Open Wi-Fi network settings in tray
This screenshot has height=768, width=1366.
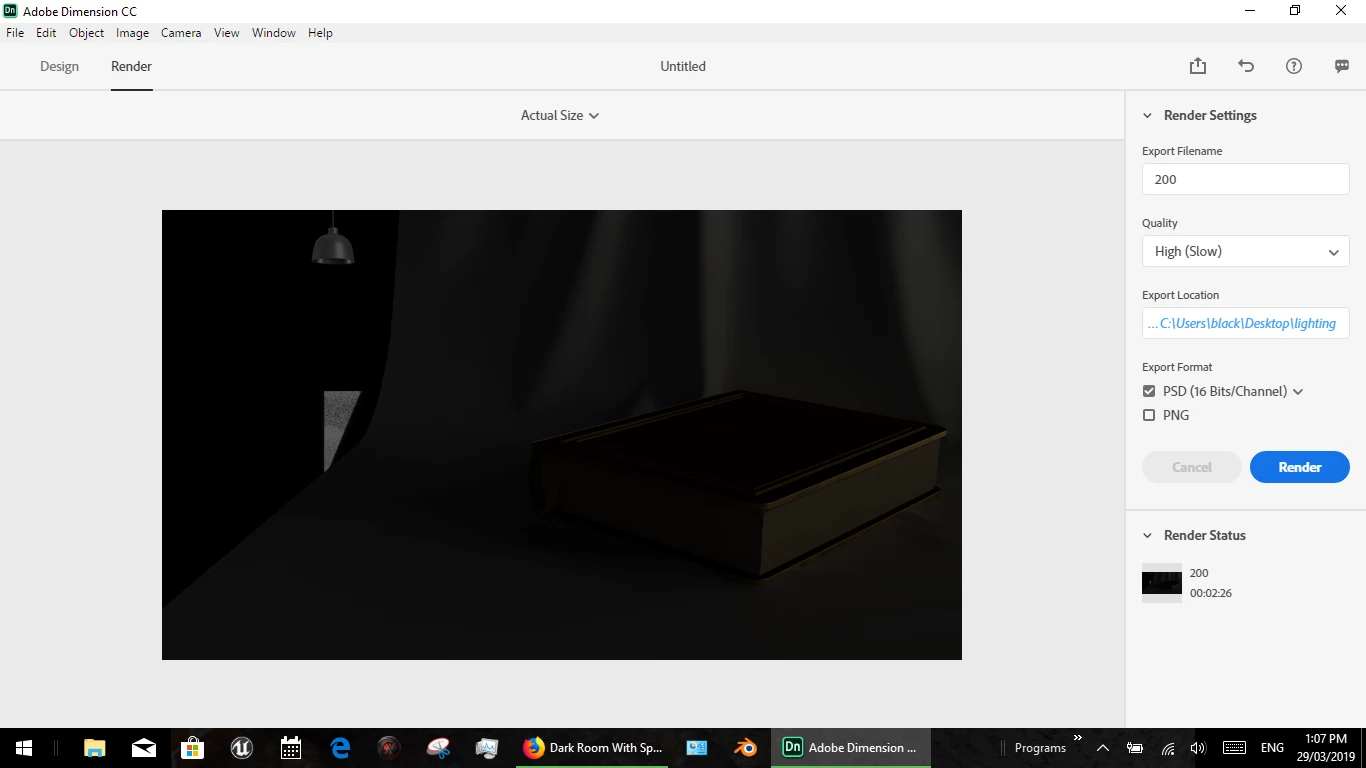(x=1167, y=747)
